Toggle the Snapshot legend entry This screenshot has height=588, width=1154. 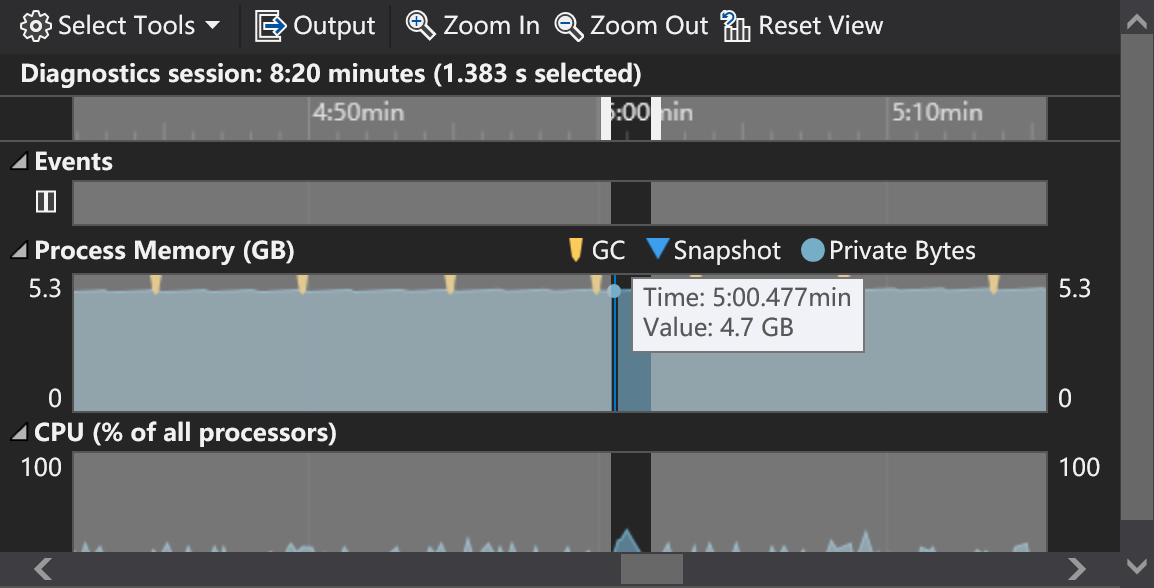coord(713,250)
